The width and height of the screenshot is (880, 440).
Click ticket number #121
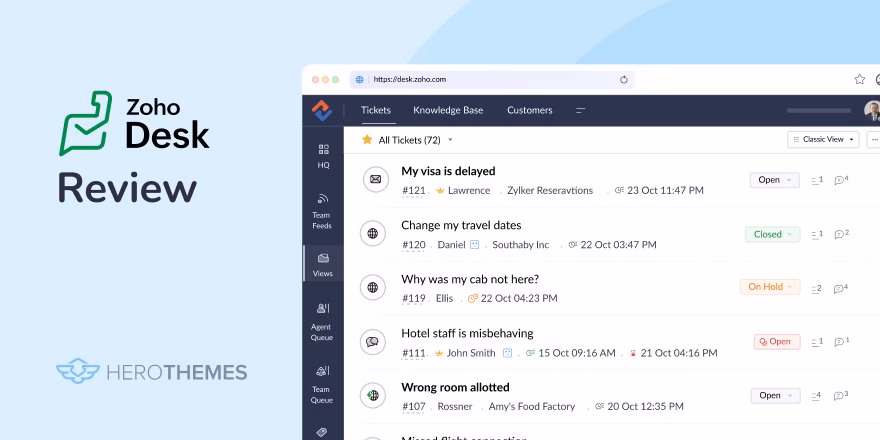tap(414, 191)
